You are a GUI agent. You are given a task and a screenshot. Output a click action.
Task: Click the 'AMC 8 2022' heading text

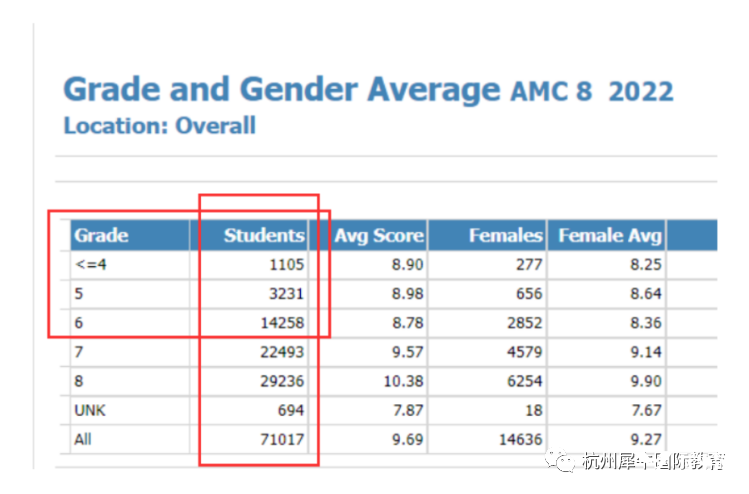point(592,92)
